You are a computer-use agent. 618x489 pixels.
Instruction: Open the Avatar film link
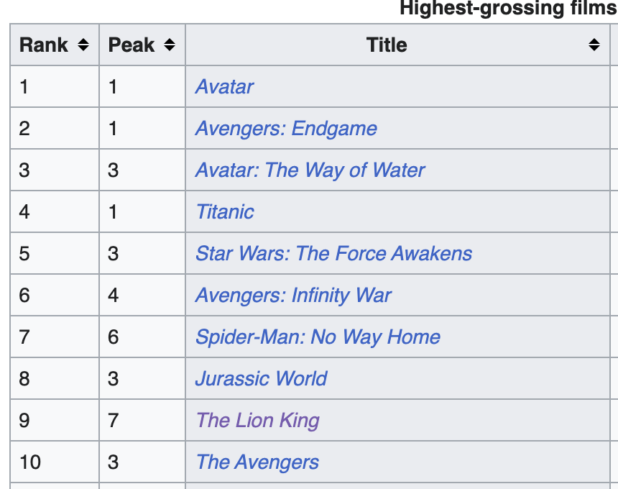click(x=224, y=87)
